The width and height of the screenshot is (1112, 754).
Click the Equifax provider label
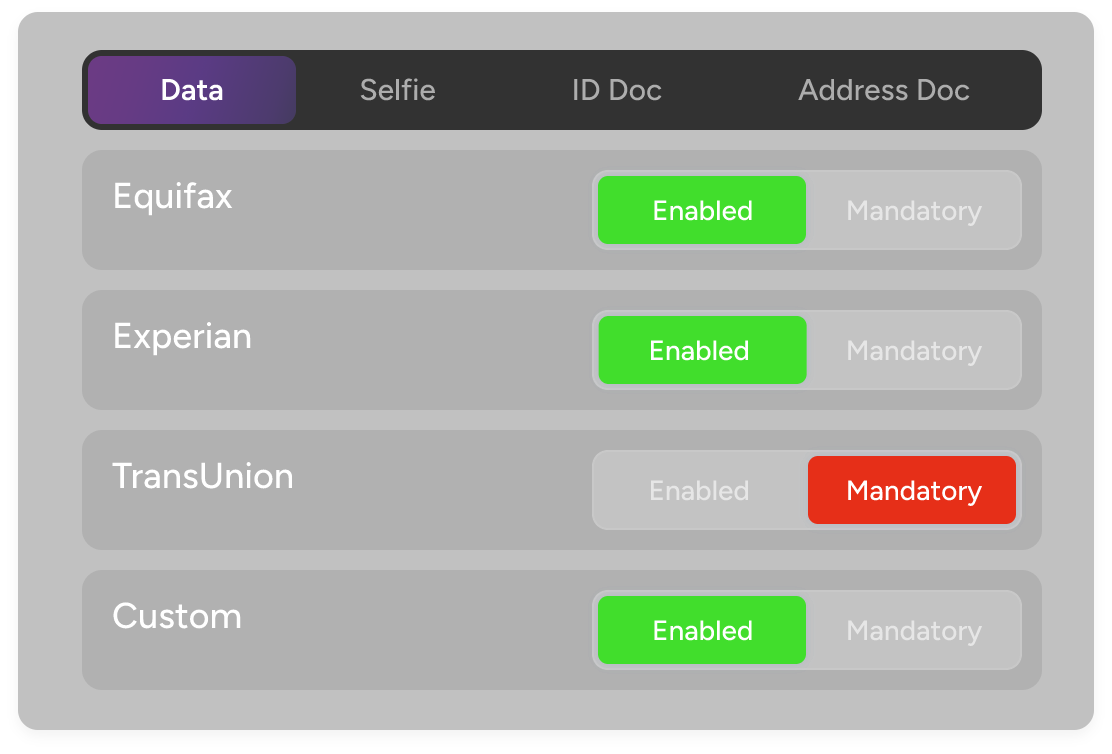173,196
